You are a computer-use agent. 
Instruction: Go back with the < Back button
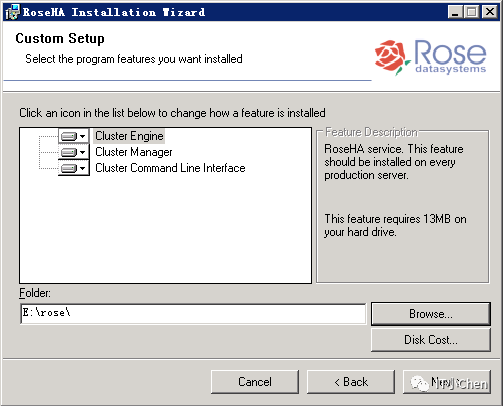(351, 382)
